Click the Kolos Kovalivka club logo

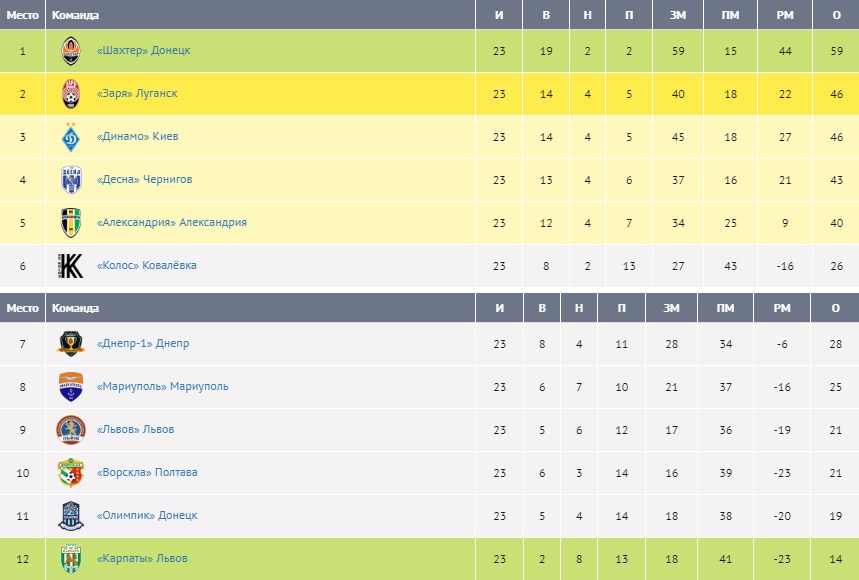(71, 266)
